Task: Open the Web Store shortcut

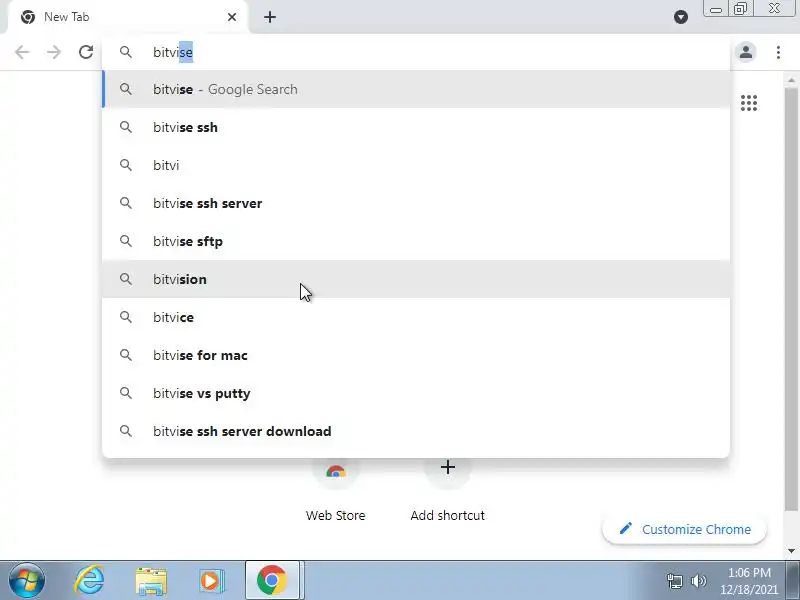Action: (336, 490)
